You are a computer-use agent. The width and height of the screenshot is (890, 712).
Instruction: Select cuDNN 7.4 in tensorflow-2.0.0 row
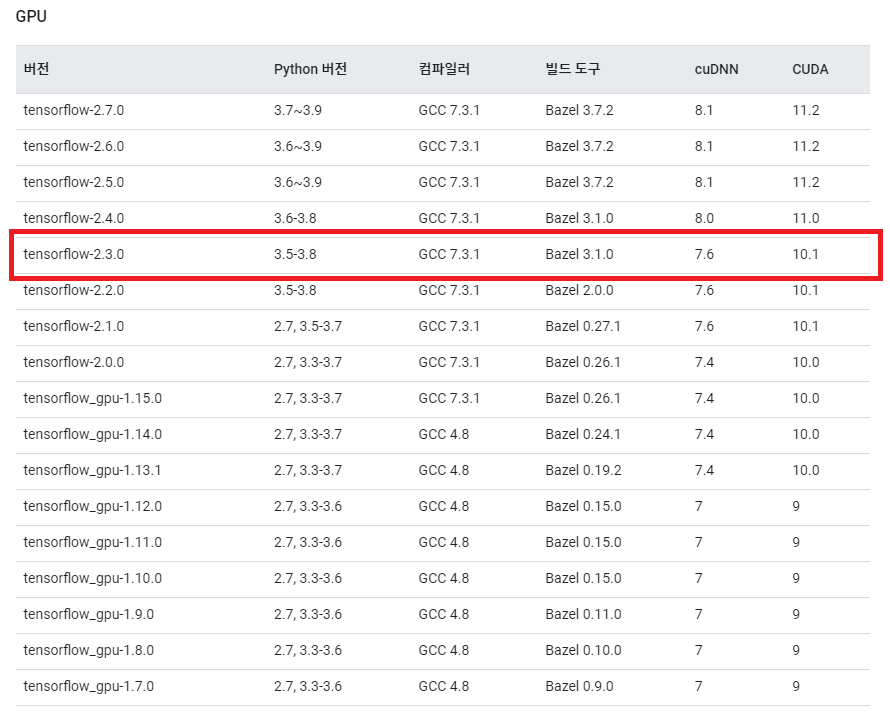704,362
